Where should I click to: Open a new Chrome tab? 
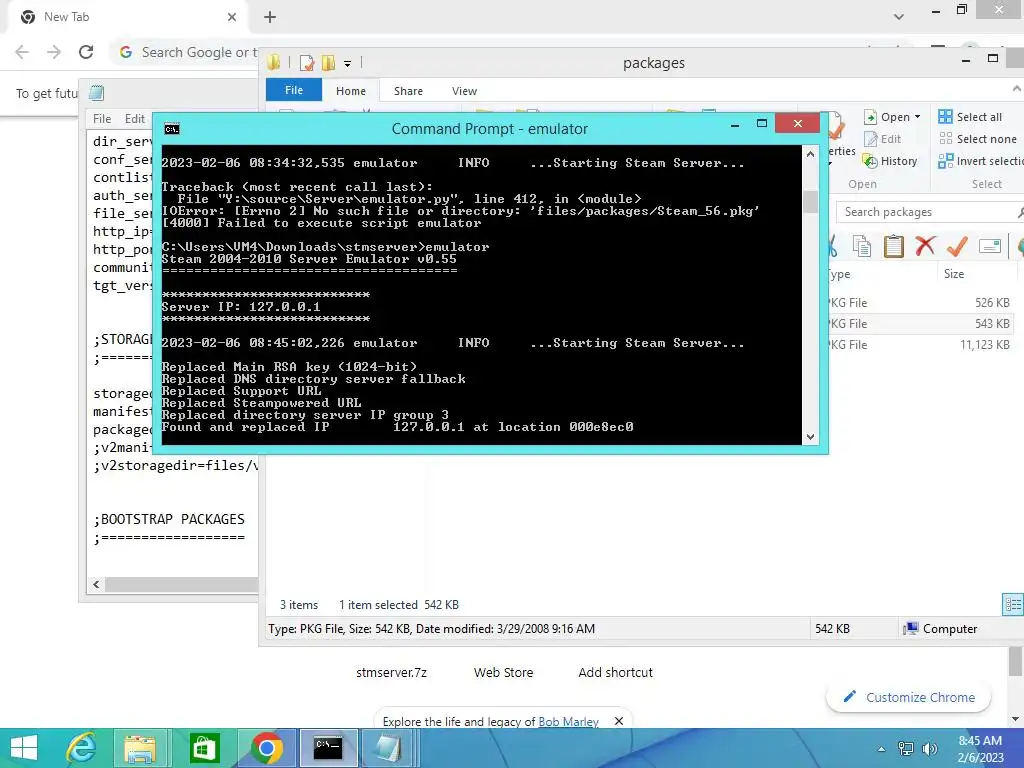point(270,17)
